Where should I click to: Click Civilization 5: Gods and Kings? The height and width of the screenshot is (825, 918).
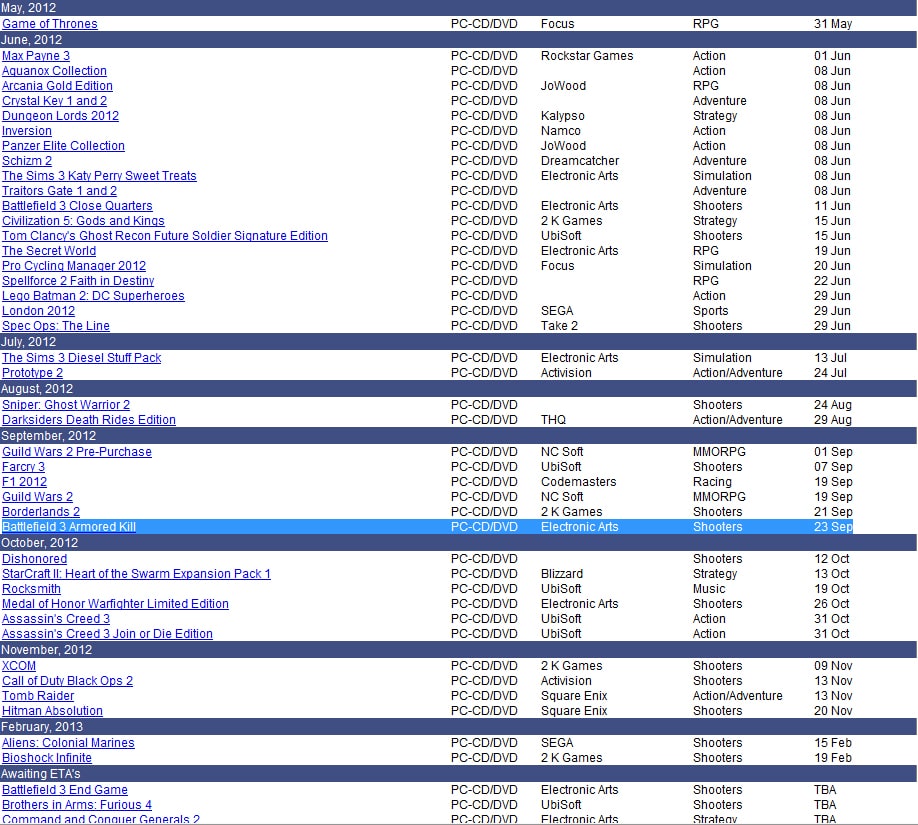[83, 221]
